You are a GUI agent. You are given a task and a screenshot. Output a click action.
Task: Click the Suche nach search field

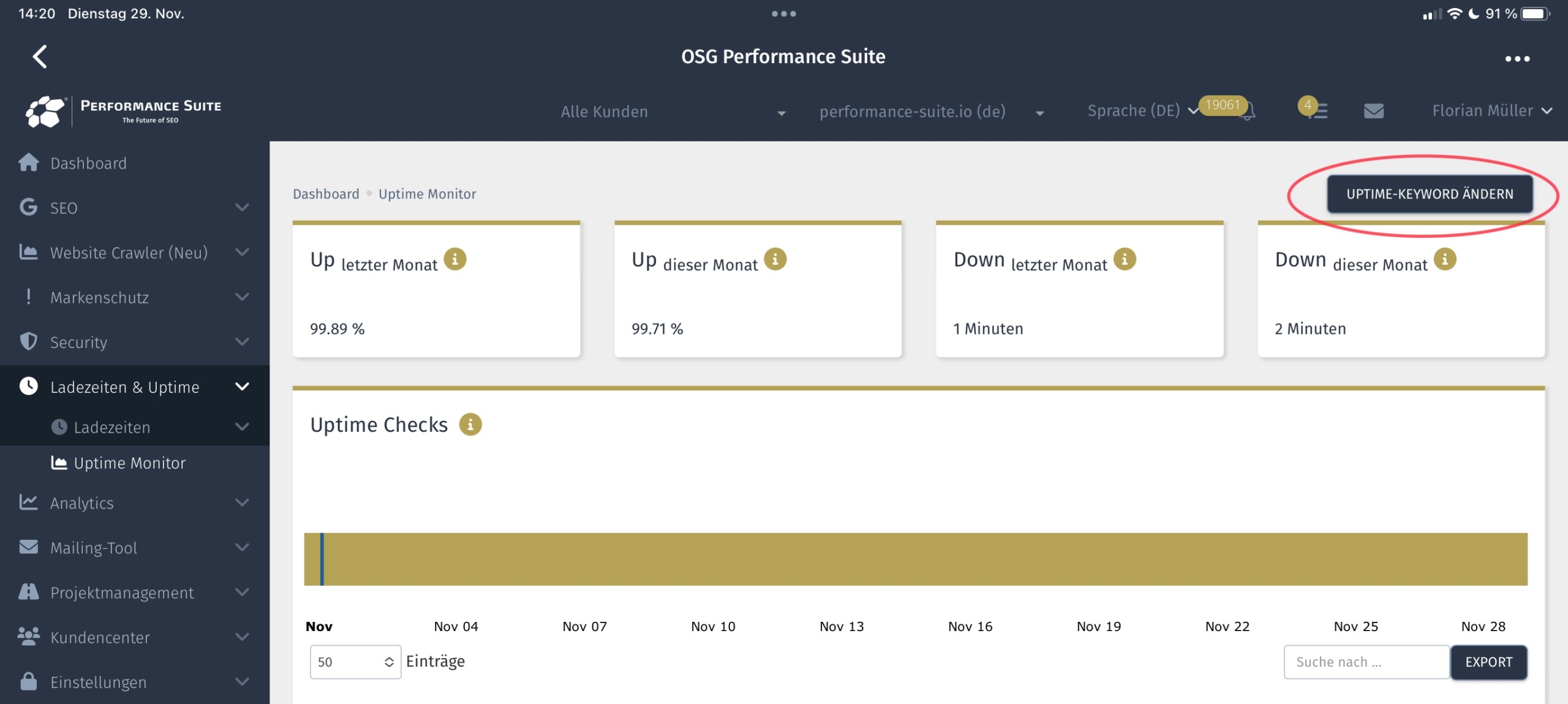(x=1366, y=662)
